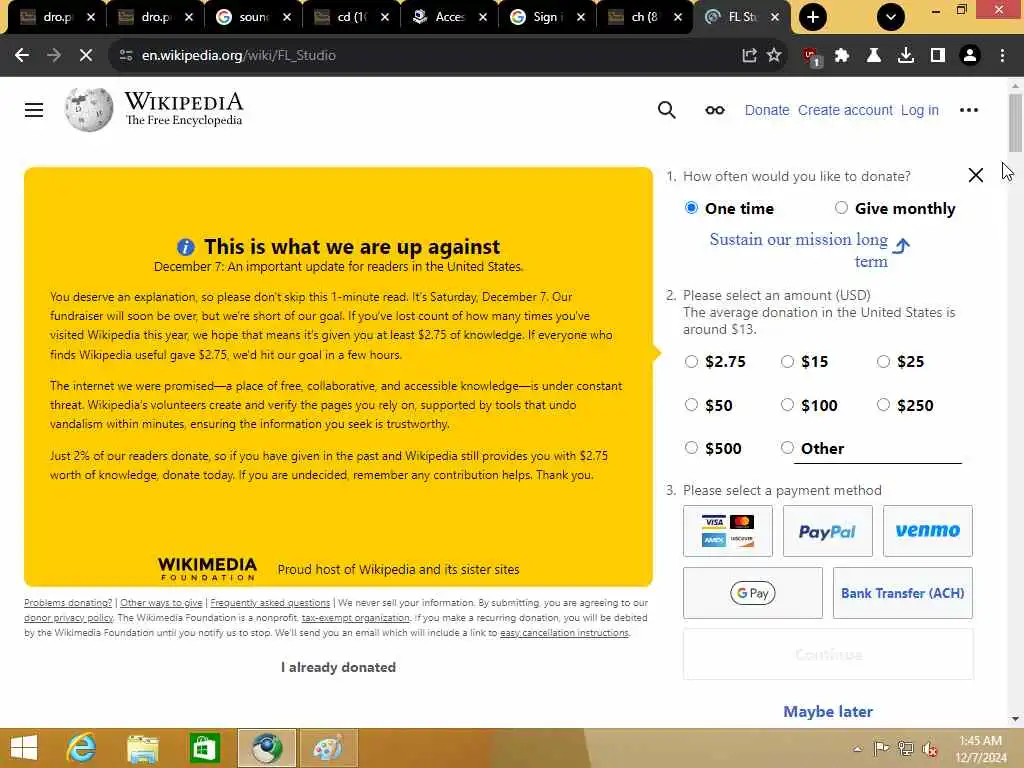
Task: Open File Explorer from taskbar
Action: point(142,748)
